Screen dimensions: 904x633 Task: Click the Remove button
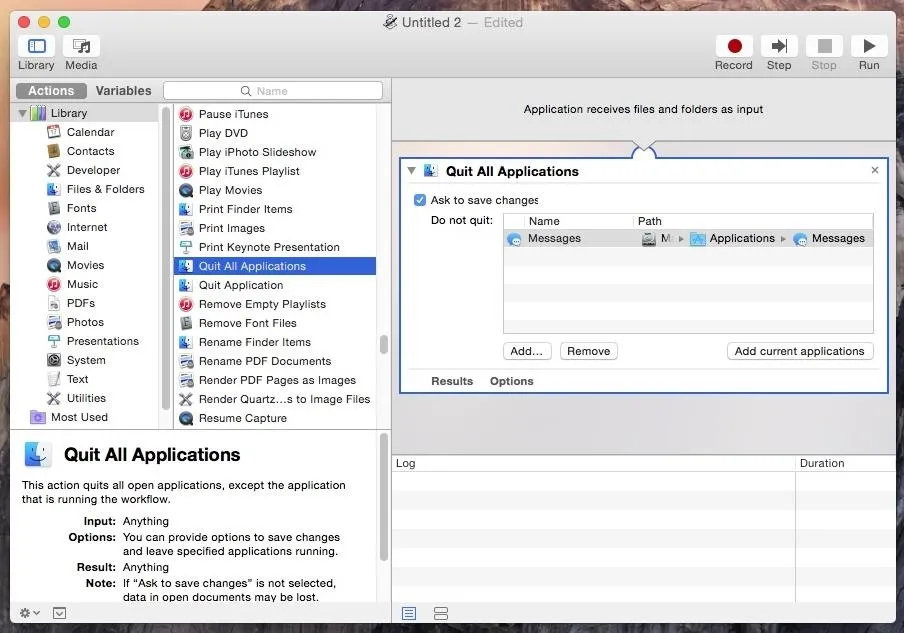[x=589, y=351]
